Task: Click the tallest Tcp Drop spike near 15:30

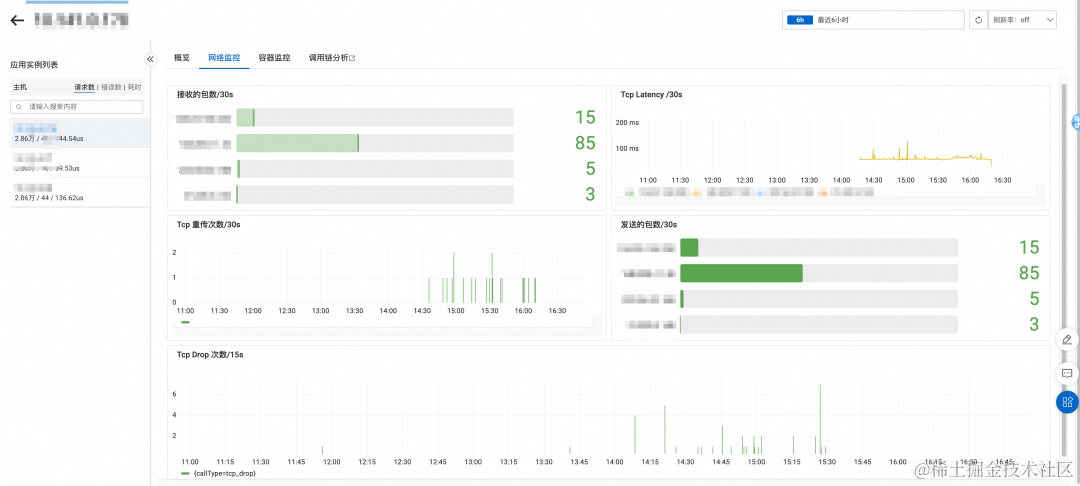Action: (x=820, y=419)
